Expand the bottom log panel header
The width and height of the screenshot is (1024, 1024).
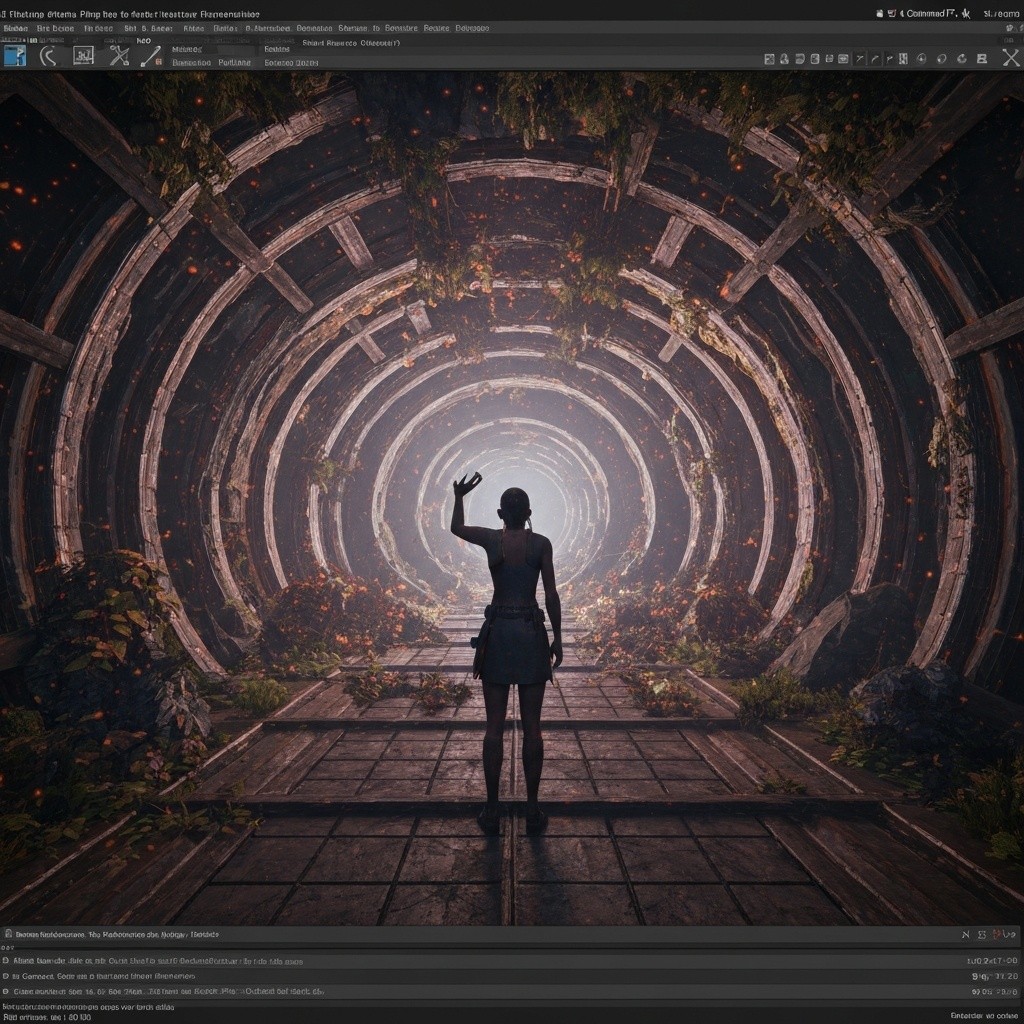(117, 934)
